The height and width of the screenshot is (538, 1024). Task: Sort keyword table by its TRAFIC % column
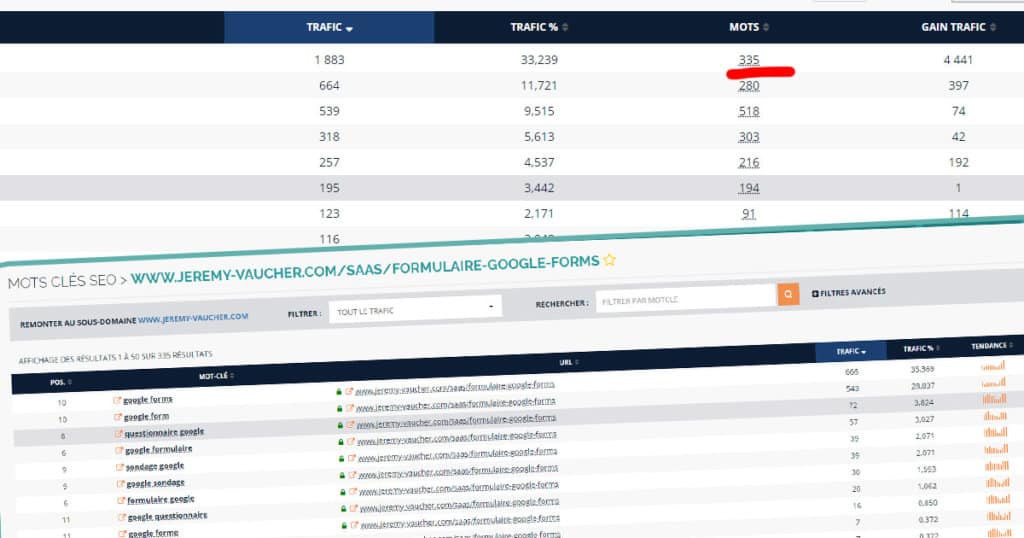tap(921, 349)
